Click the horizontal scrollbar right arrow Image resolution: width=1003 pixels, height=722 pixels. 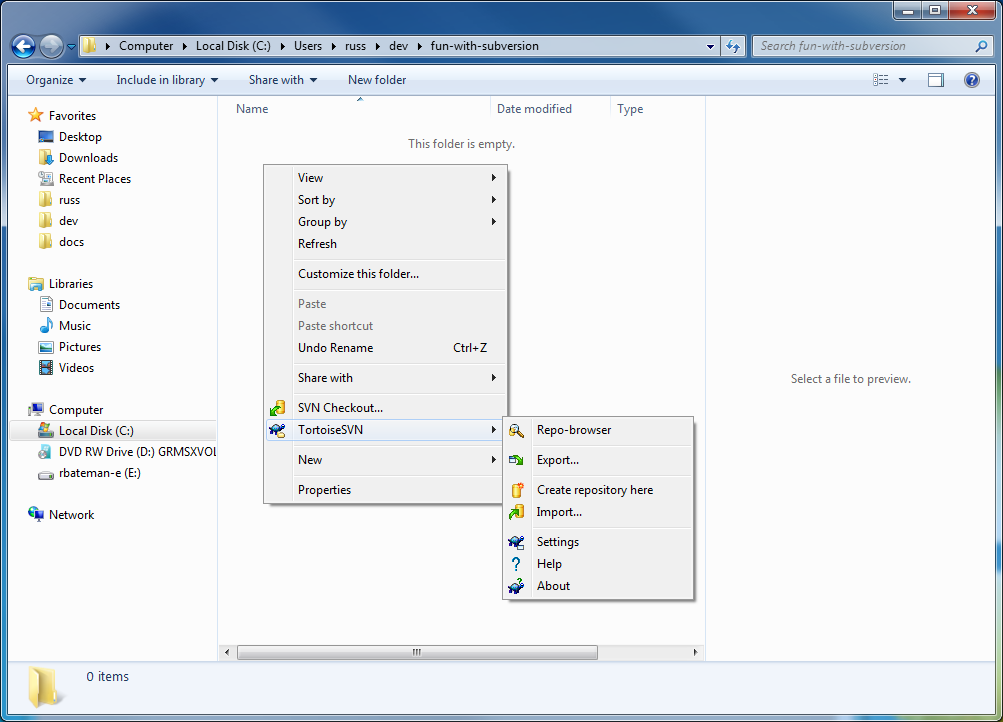point(695,652)
